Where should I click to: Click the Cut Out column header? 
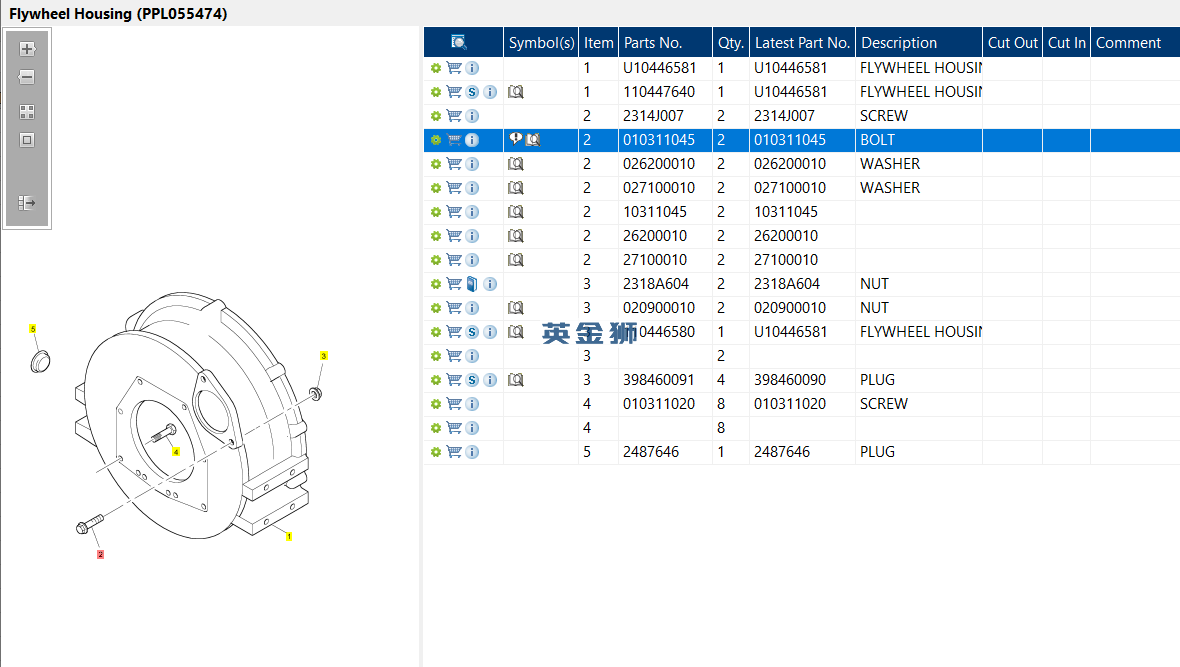click(x=1012, y=42)
